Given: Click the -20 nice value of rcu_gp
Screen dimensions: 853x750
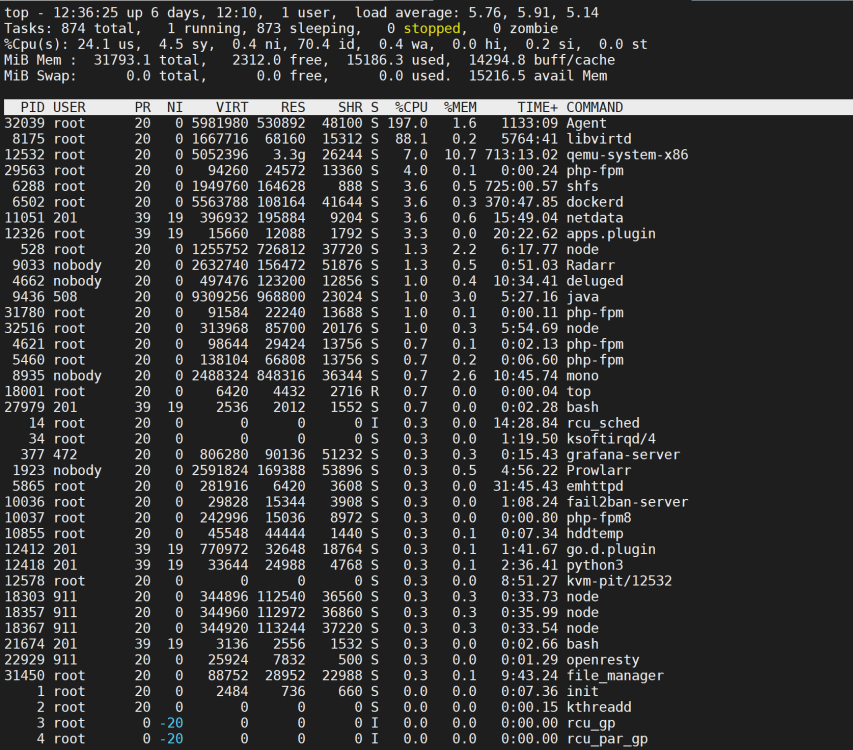Looking at the screenshot, I should click(171, 722).
